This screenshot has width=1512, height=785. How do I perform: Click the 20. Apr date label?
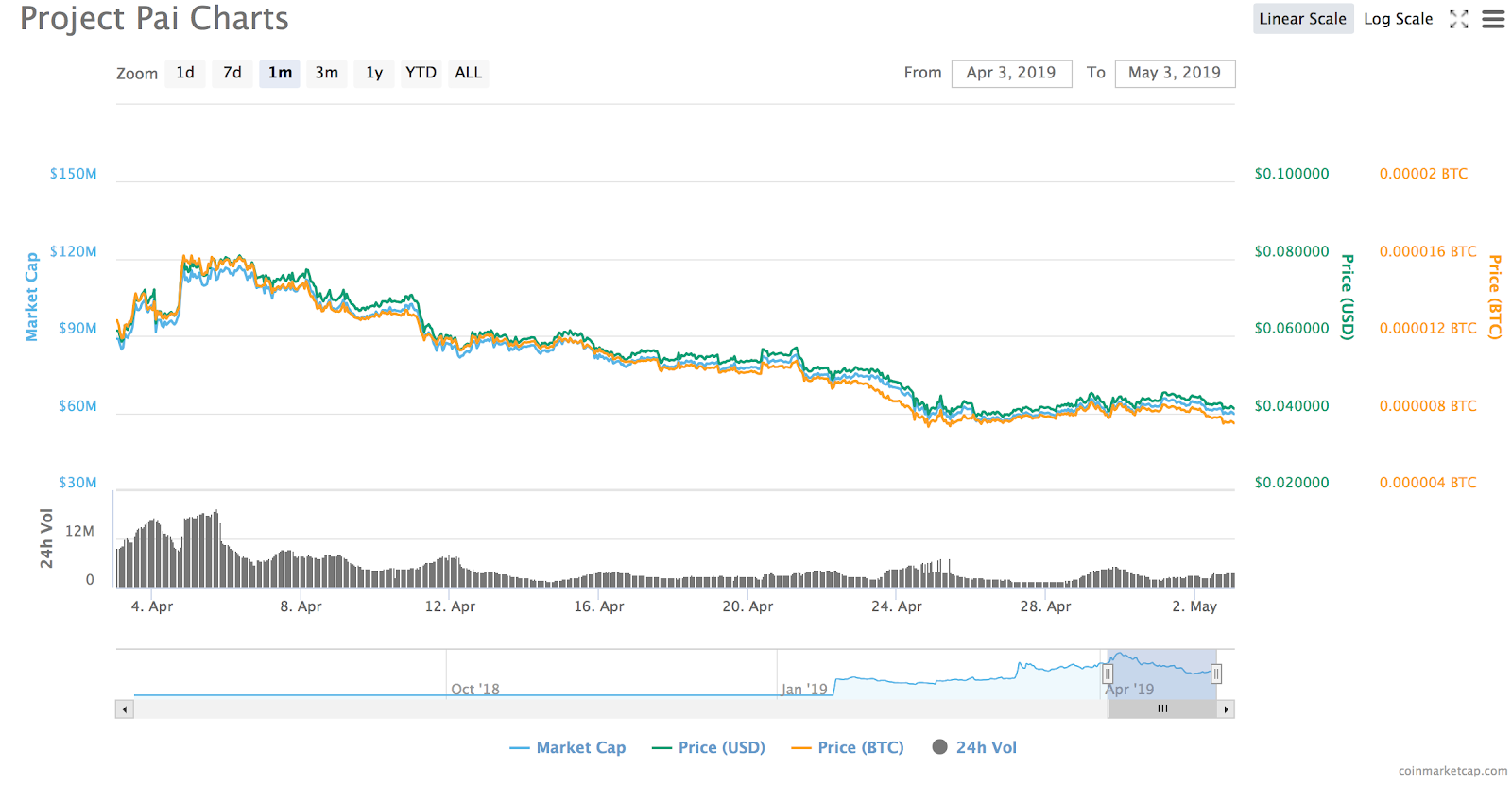pyautogui.click(x=747, y=606)
